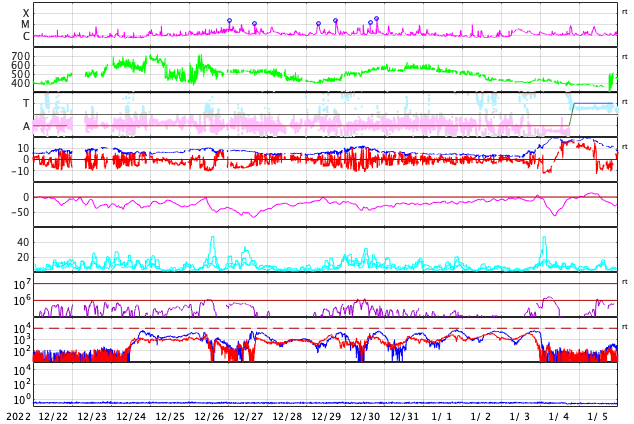Click the 12/25 date label

(x=170, y=417)
